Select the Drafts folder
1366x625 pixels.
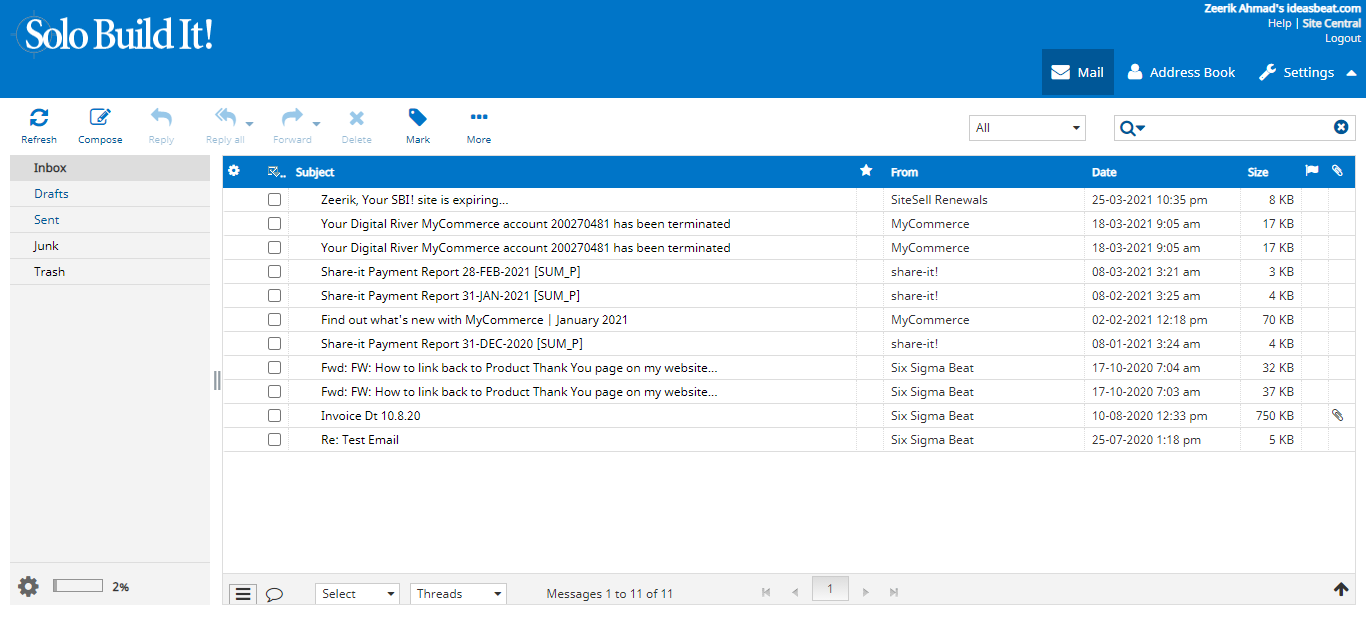(x=110, y=194)
